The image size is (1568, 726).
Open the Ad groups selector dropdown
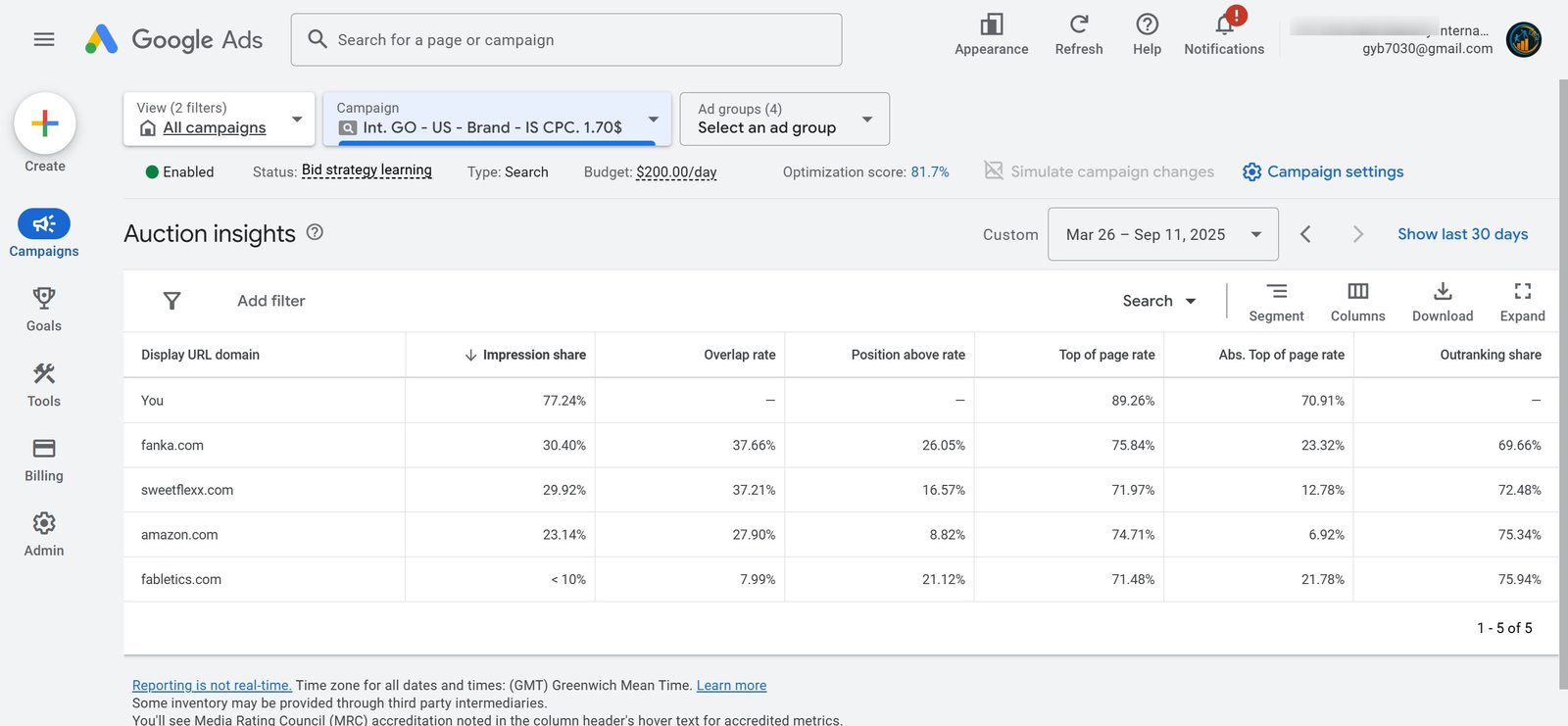[784, 119]
